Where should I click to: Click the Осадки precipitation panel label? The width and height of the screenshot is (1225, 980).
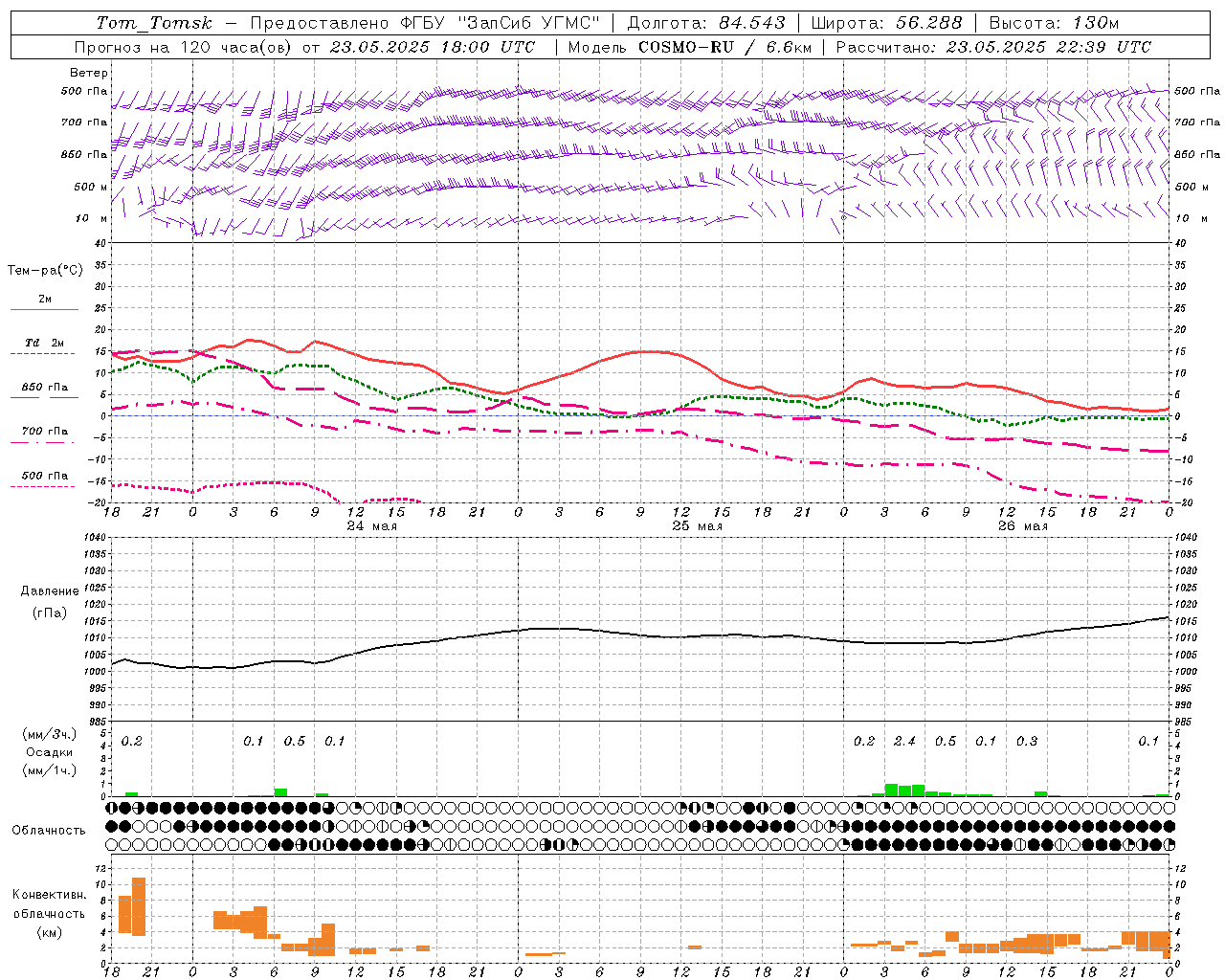(50, 752)
